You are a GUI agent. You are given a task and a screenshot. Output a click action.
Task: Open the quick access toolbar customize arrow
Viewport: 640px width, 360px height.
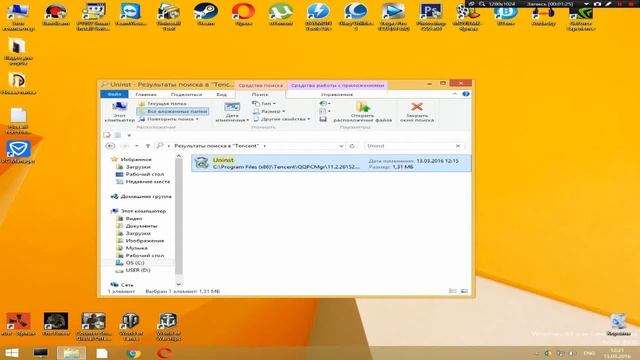tap(129, 135)
